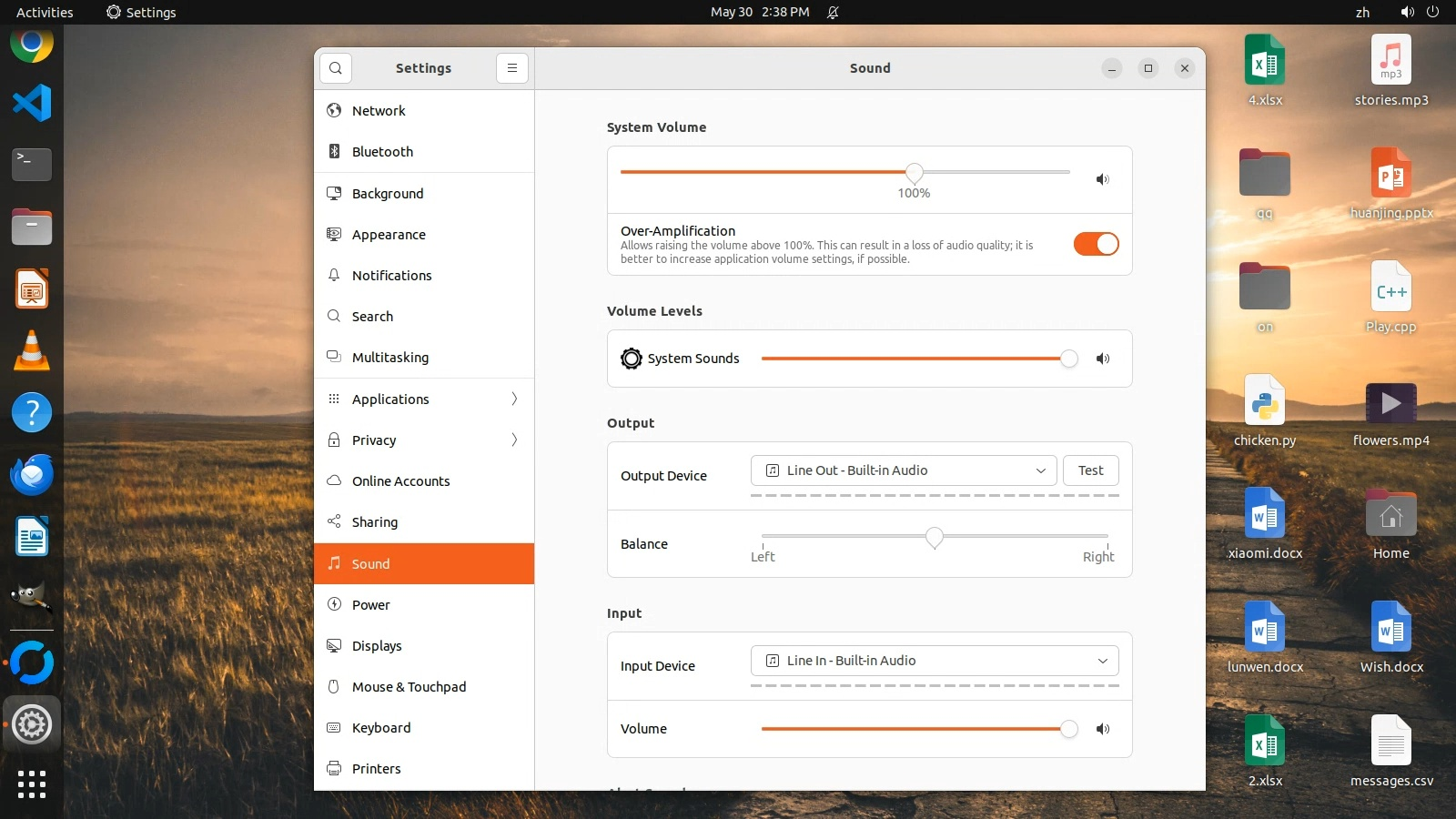Viewport: 1456px width, 819px height.
Task: Click the Balance slider handle
Action: (934, 537)
